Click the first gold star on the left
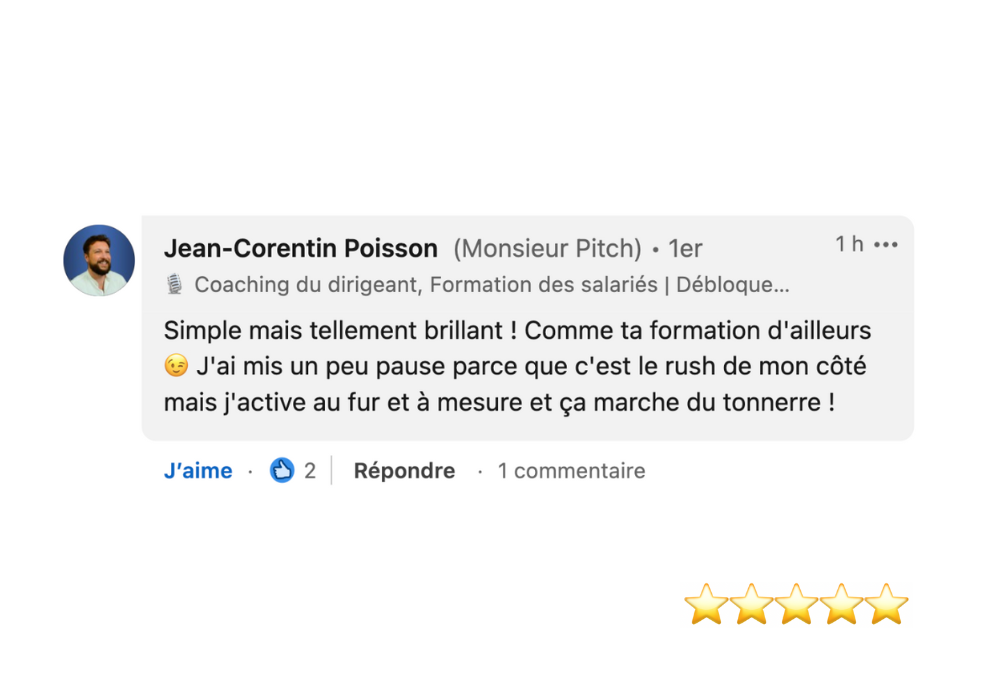This screenshot has height=698, width=983. pos(706,605)
